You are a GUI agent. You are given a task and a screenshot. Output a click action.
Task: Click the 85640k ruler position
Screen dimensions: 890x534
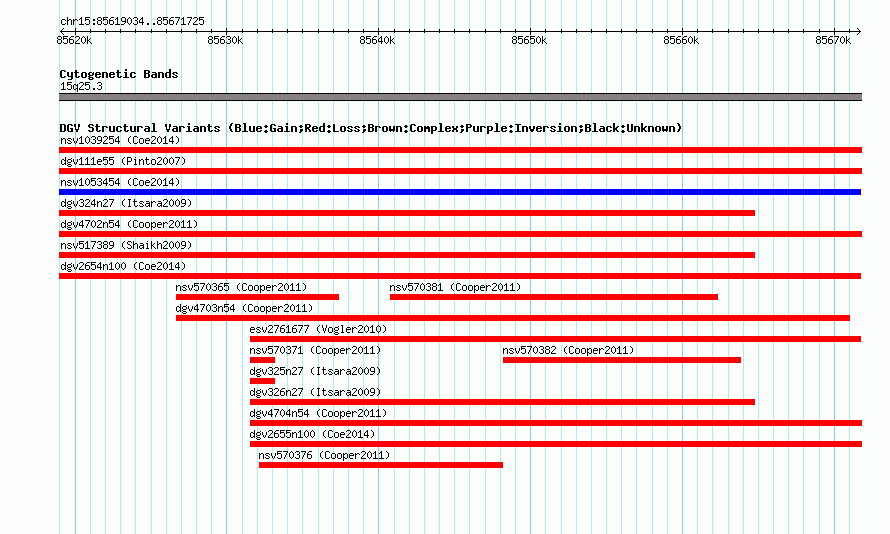click(x=377, y=40)
